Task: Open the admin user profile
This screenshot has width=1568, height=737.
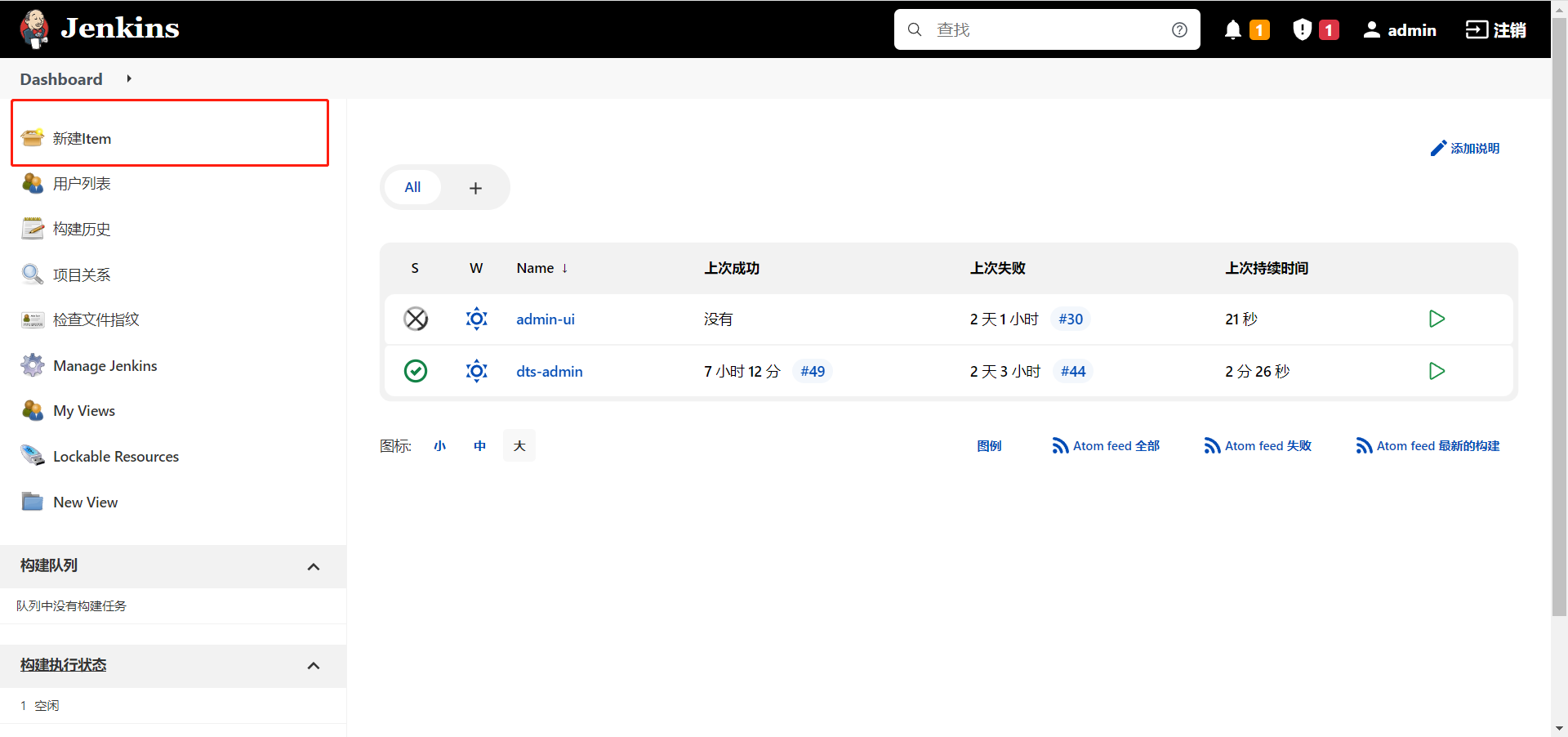Action: 1400,29
